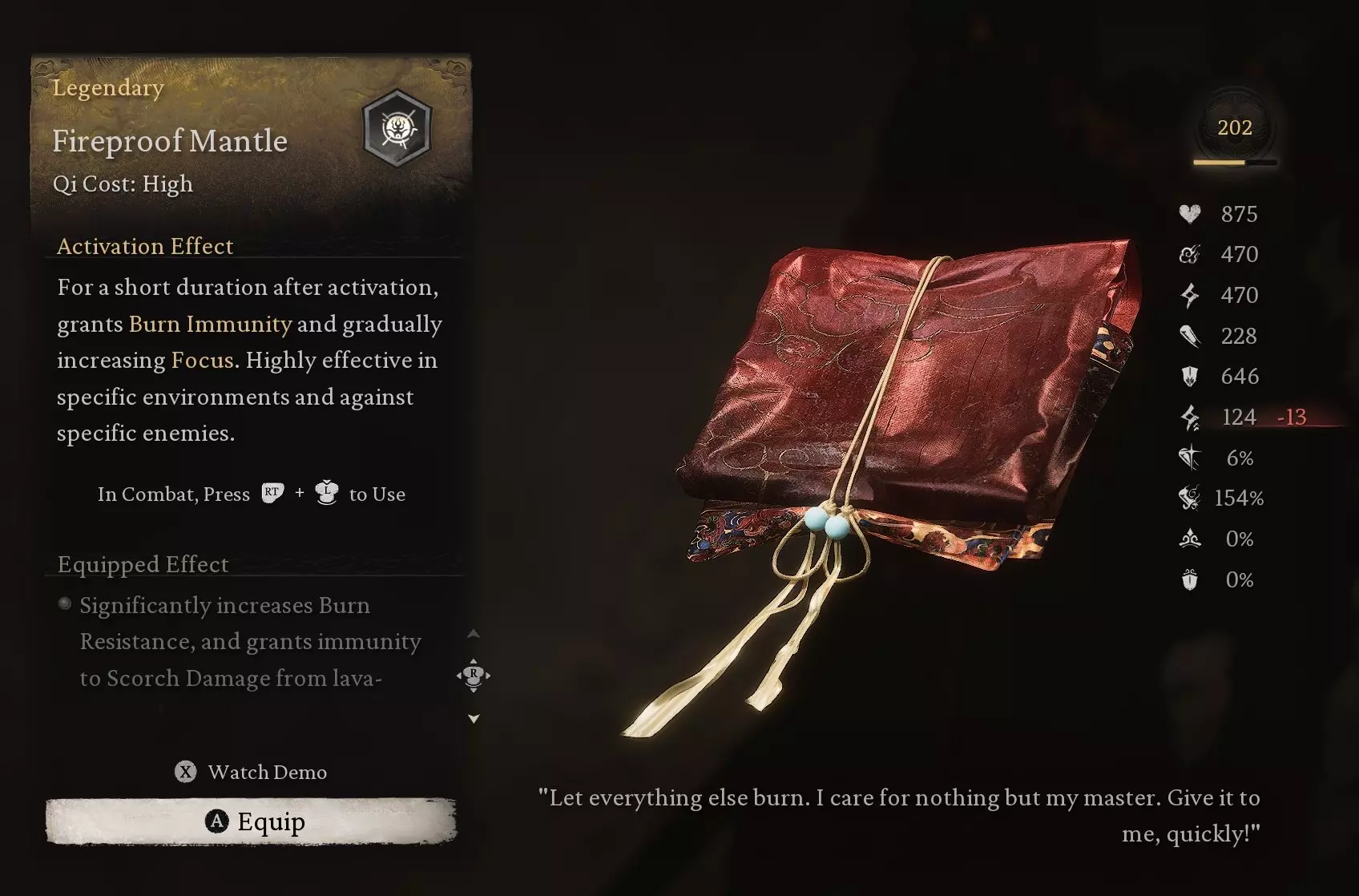The image size is (1359, 896).
Task: Click the RT trigger button icon
Action: tap(272, 493)
